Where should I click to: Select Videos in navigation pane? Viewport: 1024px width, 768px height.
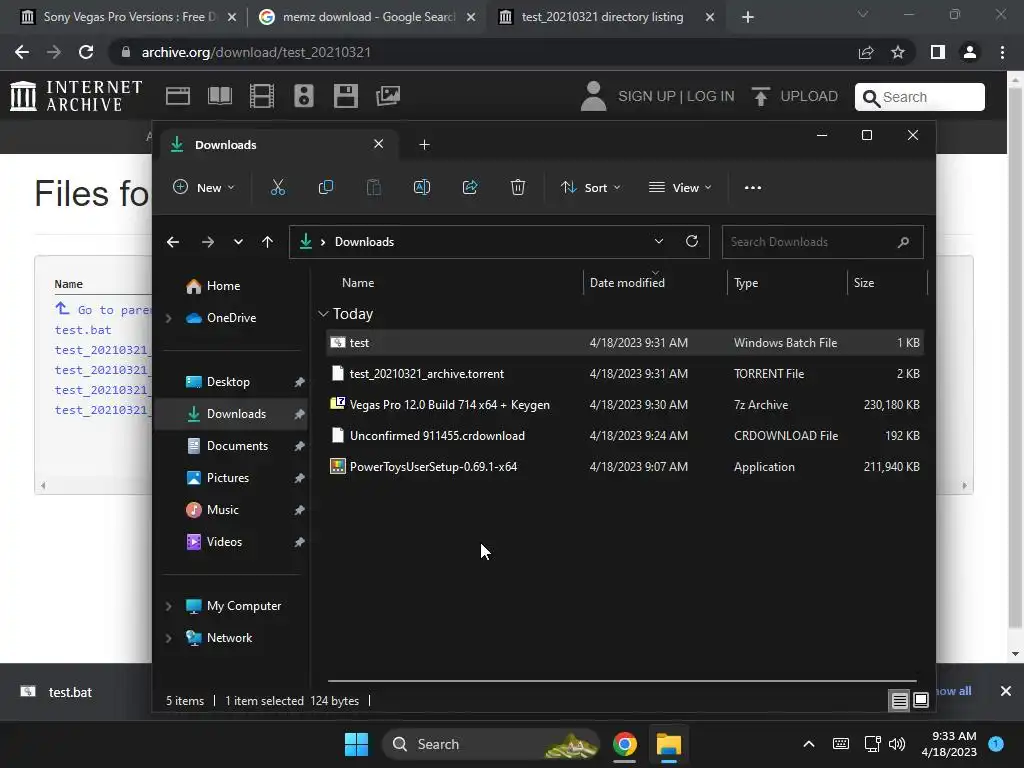[224, 542]
